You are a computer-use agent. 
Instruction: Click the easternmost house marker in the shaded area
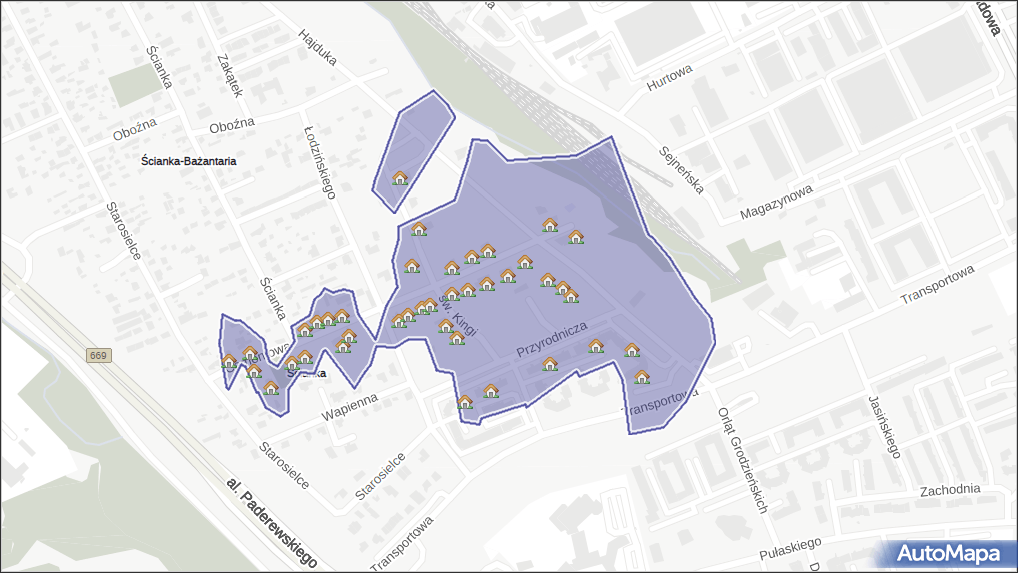tap(642, 377)
